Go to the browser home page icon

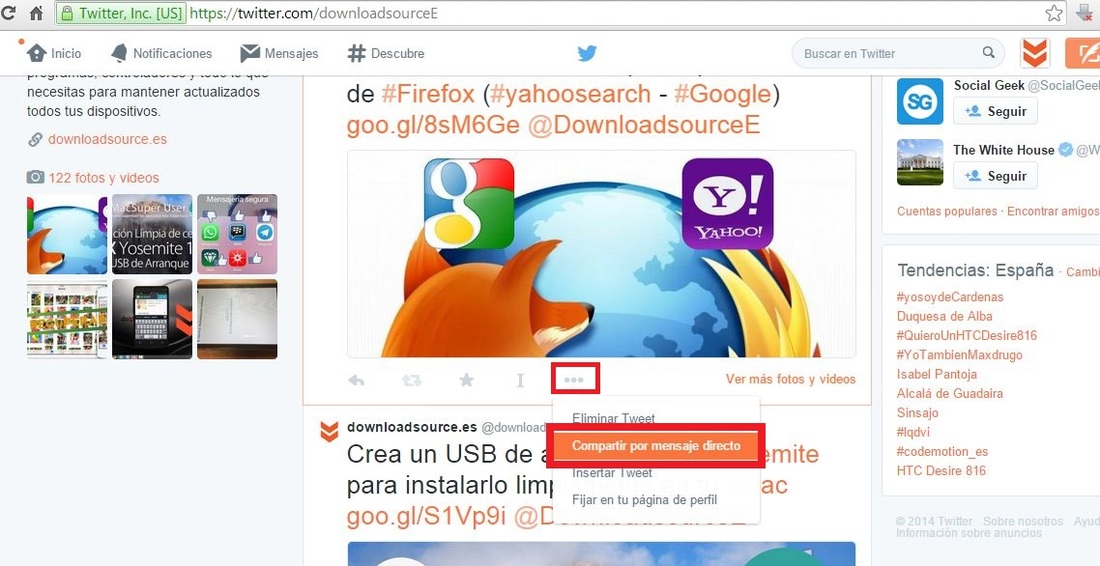tap(37, 13)
